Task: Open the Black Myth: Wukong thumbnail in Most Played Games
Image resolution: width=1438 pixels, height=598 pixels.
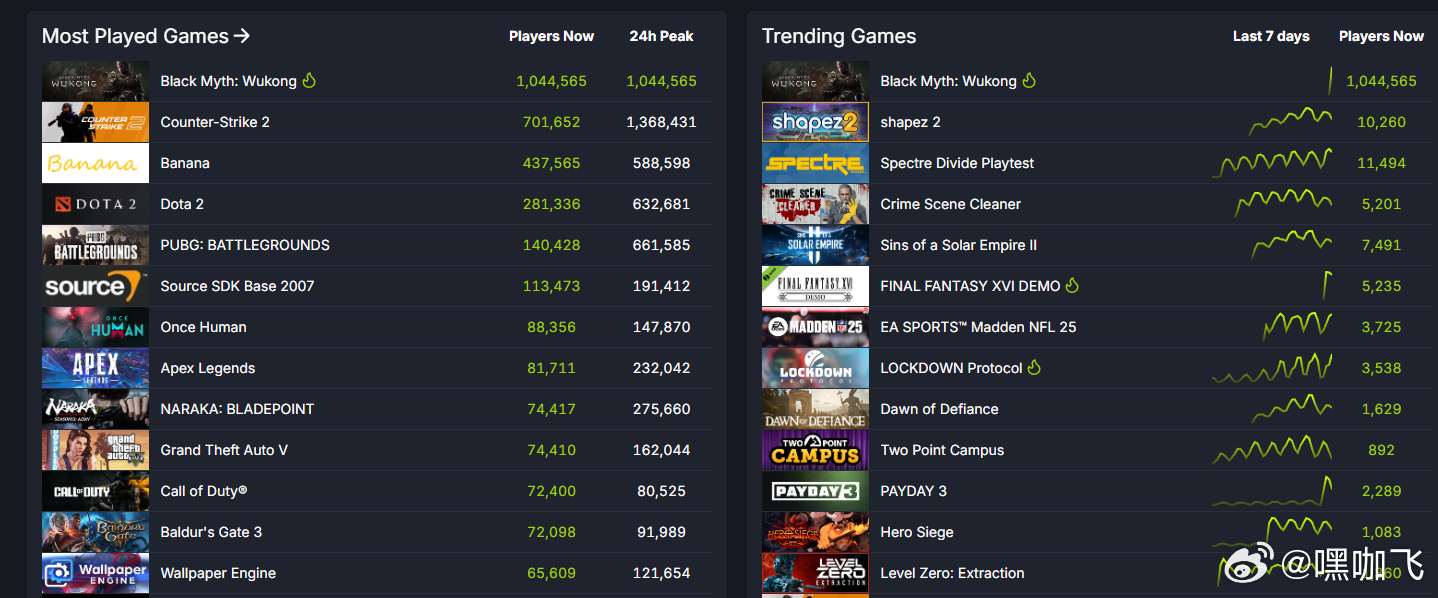Action: pos(95,81)
